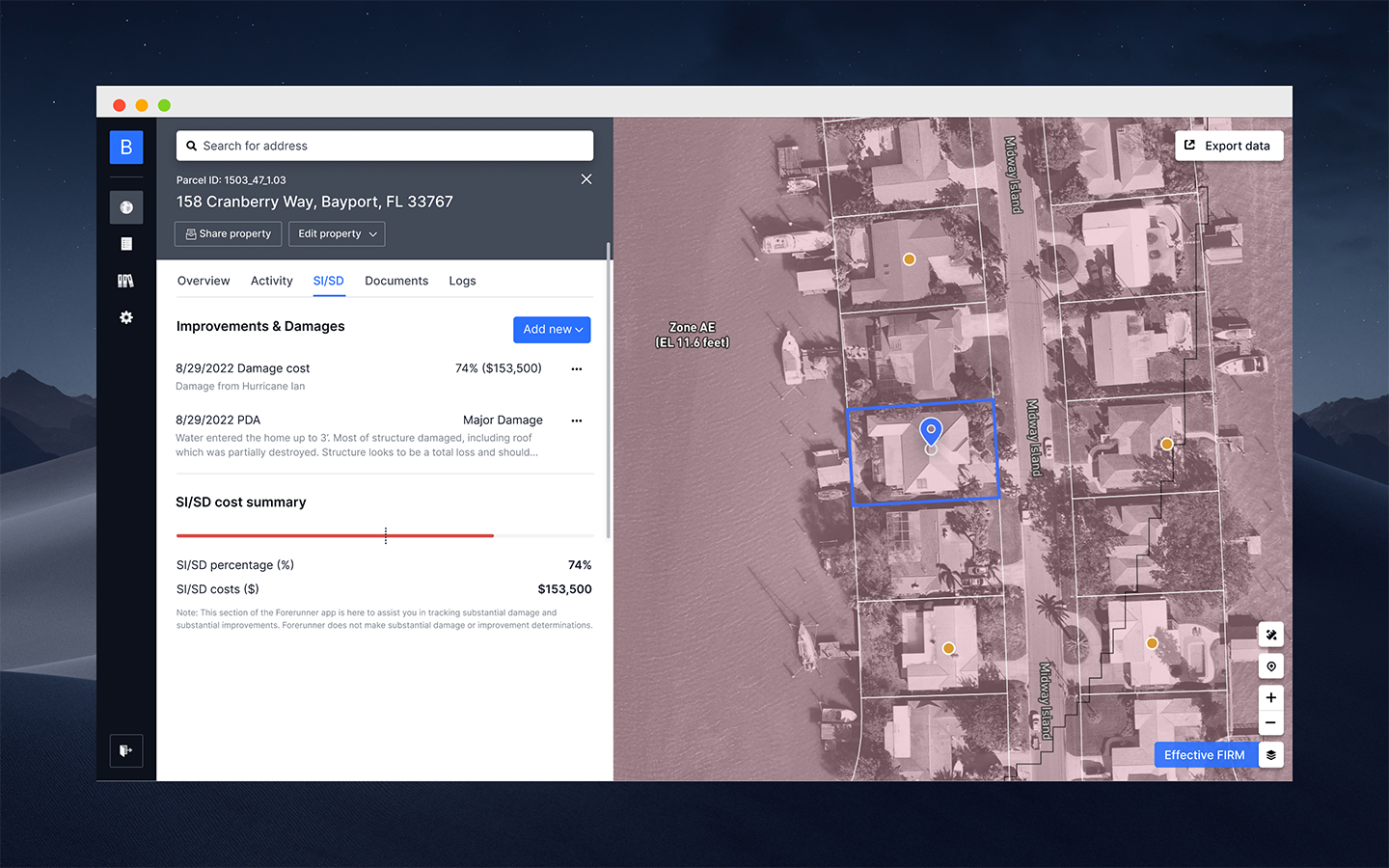This screenshot has height=868, width=1389.
Task: Open options menu for PDA entry
Action: point(577,420)
